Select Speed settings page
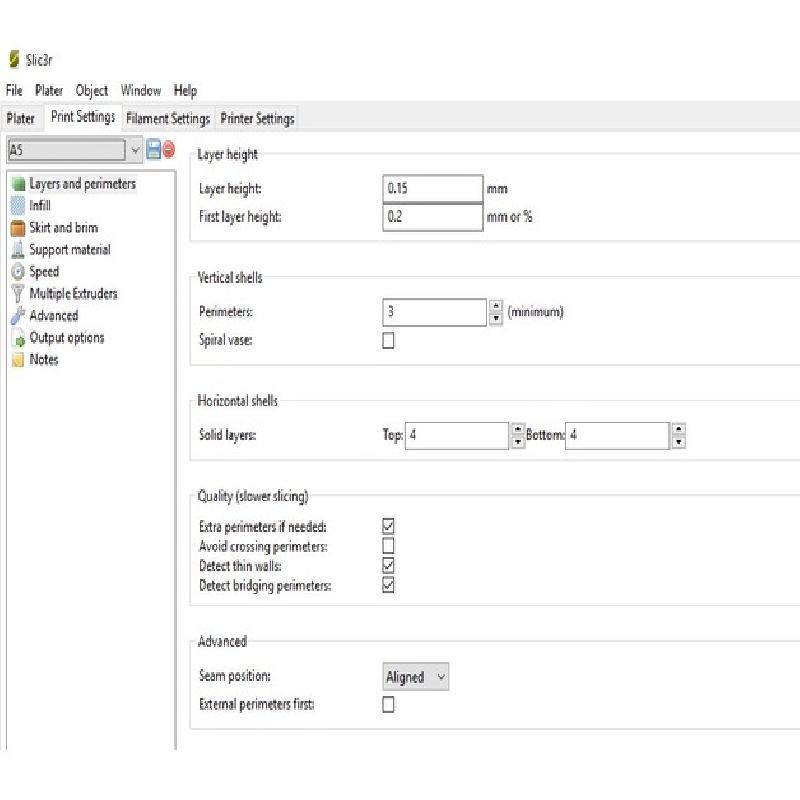This screenshot has height=800, width=800. click(x=44, y=271)
